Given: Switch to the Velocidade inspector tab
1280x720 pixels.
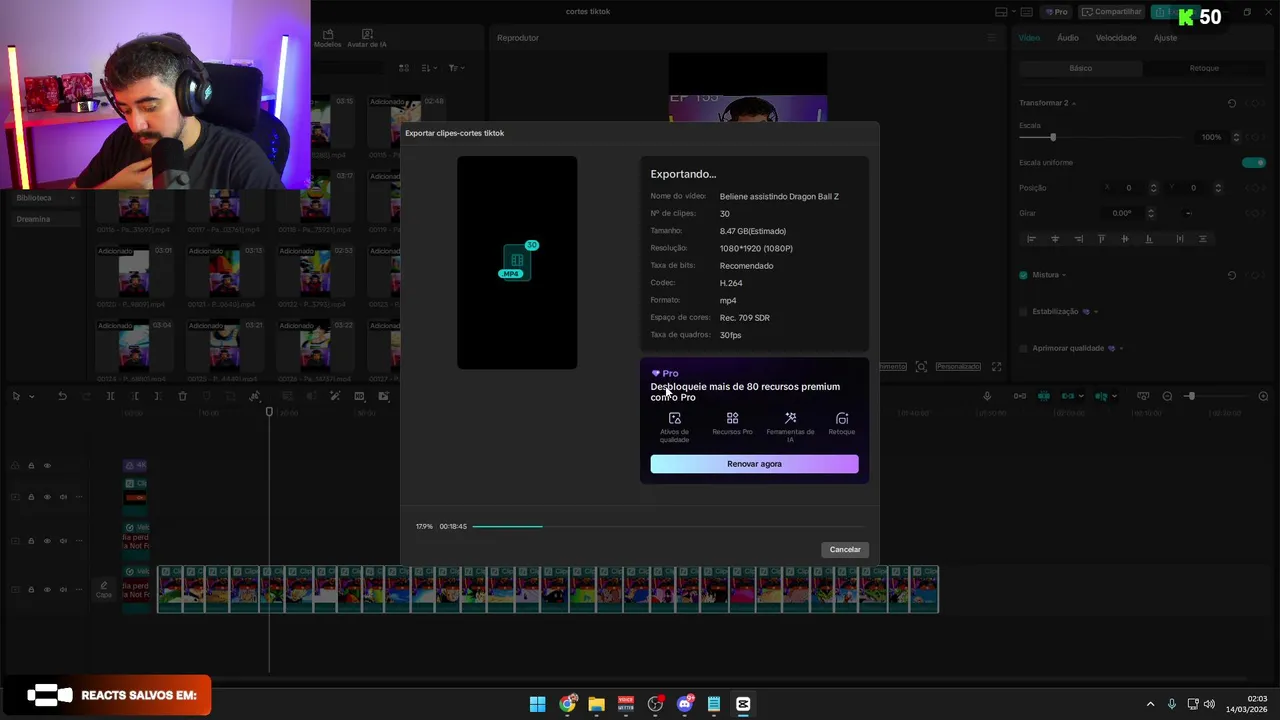Looking at the screenshot, I should coord(1116,38).
